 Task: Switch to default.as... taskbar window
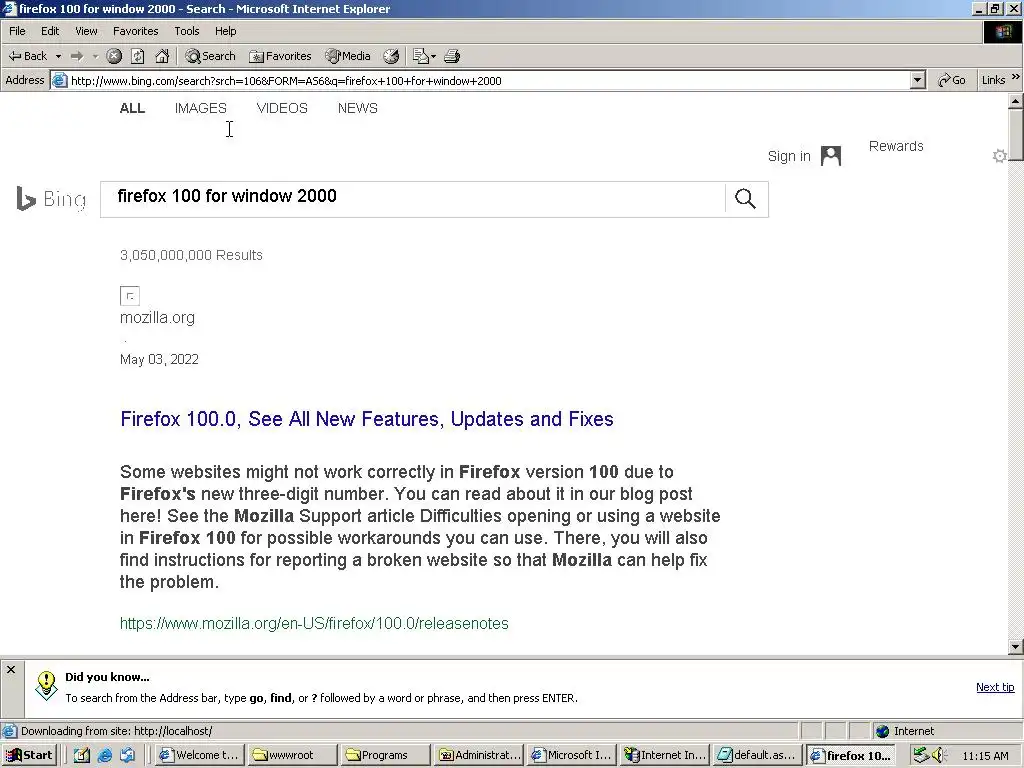pos(757,755)
